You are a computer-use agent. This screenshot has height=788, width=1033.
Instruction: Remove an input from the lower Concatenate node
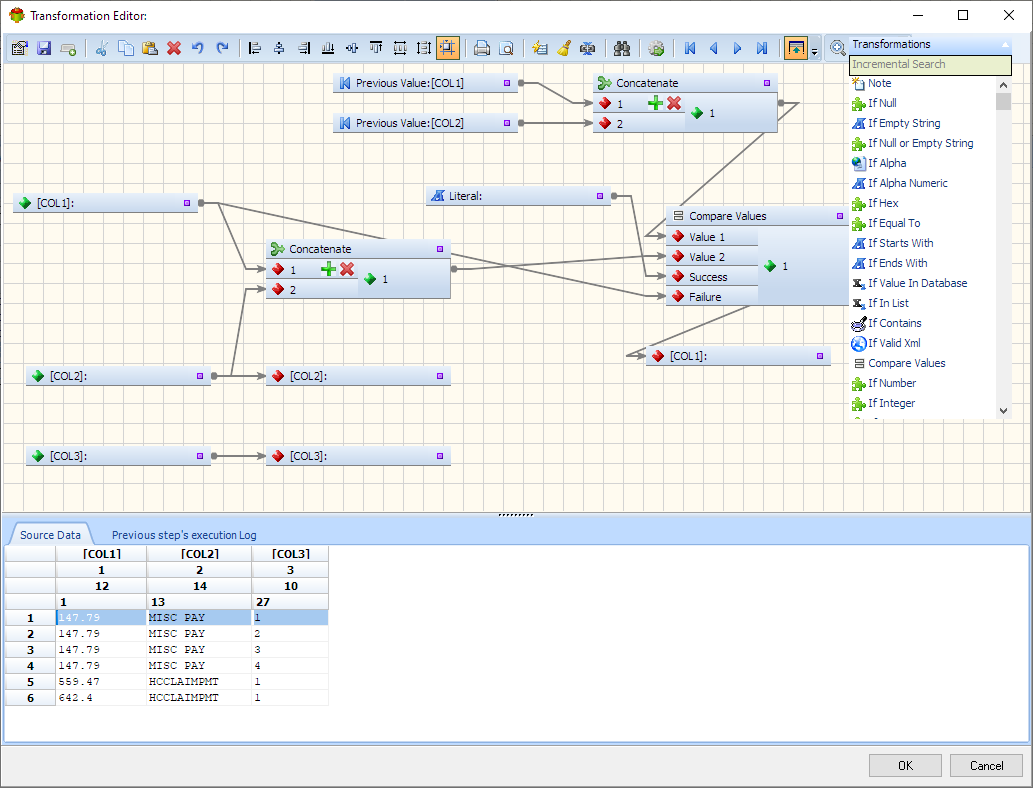pos(347,269)
